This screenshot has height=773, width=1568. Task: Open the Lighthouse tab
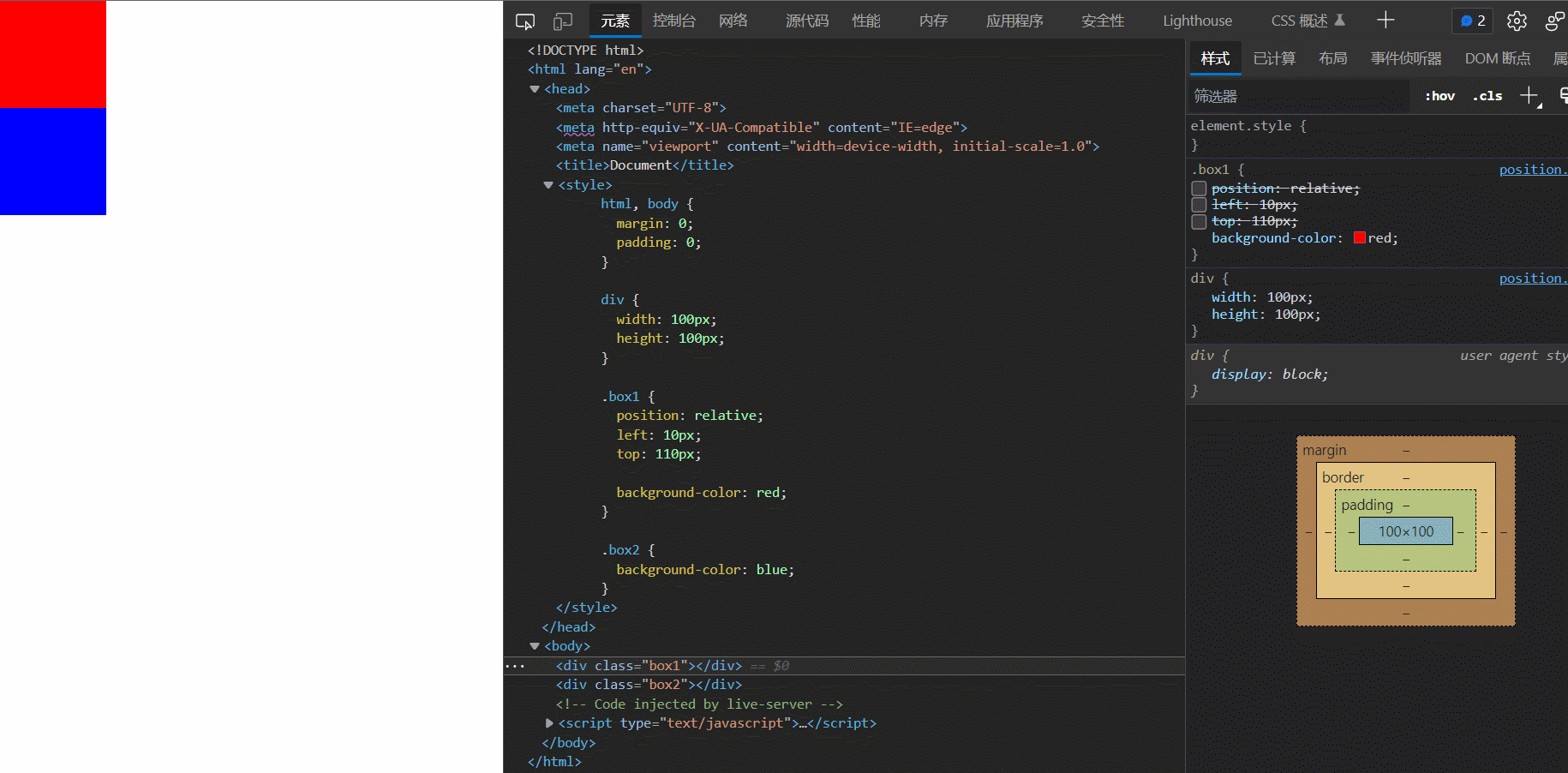[1197, 21]
